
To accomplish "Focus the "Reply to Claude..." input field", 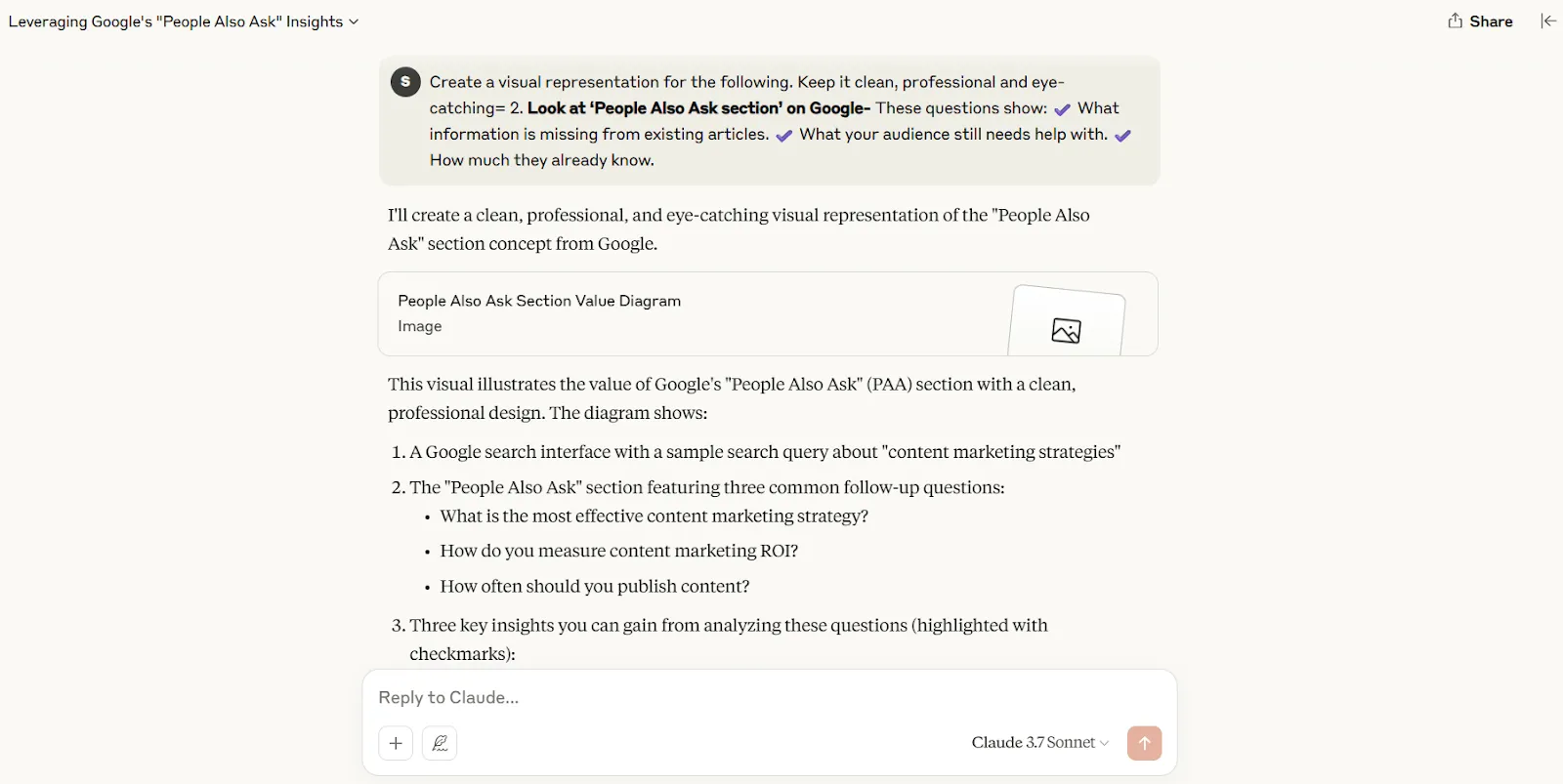I will click(769, 697).
